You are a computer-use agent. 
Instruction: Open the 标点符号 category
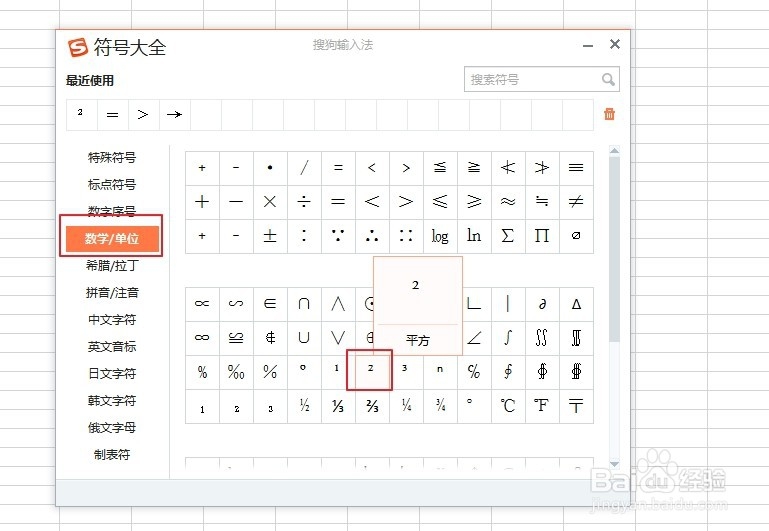pyautogui.click(x=112, y=185)
